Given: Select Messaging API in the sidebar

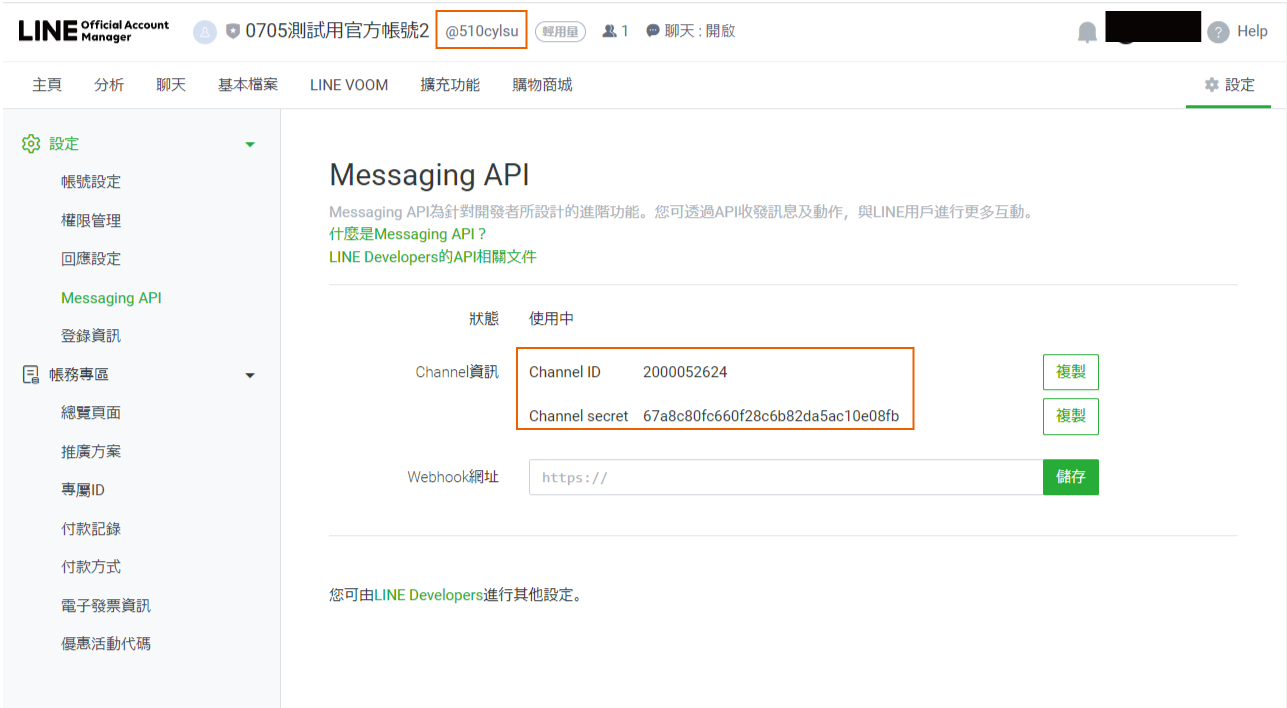Looking at the screenshot, I should point(111,298).
